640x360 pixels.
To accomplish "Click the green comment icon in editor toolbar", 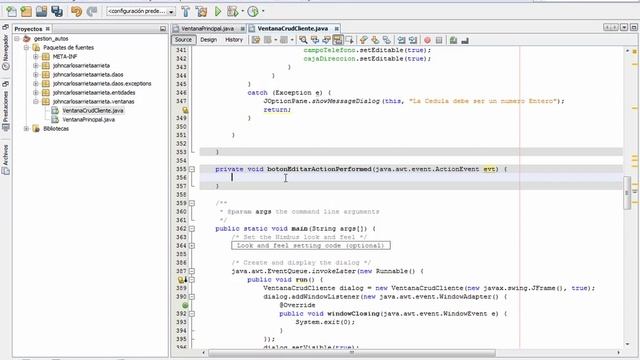I will pyautogui.click(x=453, y=40).
